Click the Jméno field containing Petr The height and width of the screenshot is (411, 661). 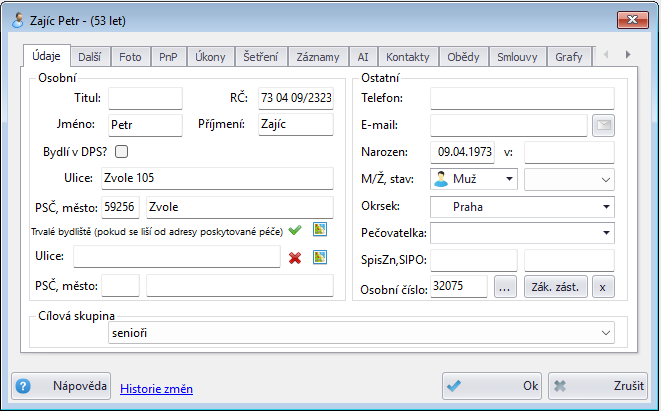point(145,125)
